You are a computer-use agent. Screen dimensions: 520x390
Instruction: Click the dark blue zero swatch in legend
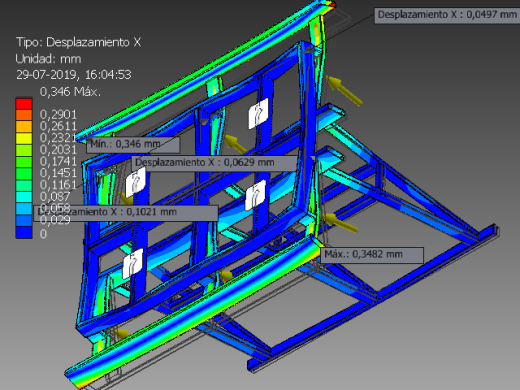click(x=24, y=233)
